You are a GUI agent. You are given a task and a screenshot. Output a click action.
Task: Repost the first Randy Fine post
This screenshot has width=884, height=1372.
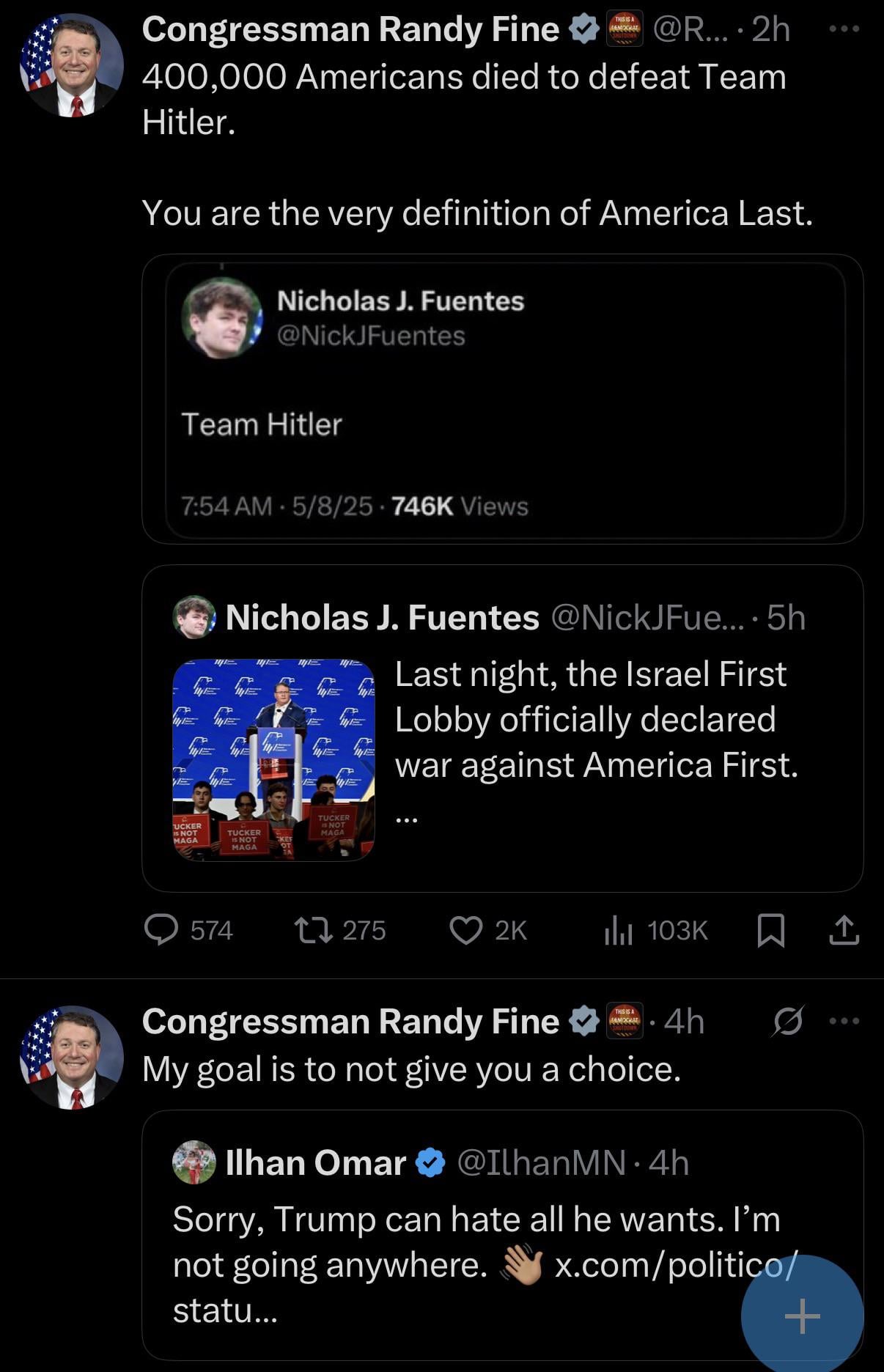click(314, 930)
